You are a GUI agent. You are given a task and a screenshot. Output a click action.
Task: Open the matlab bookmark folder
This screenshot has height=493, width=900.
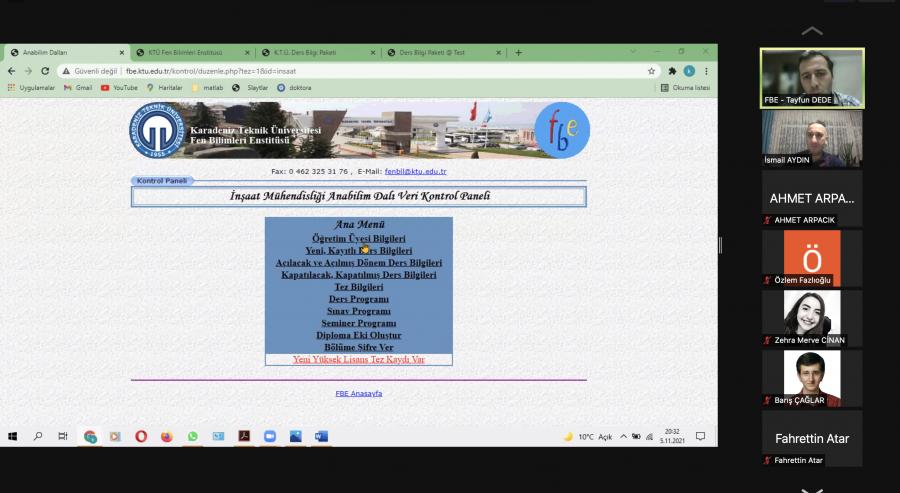point(207,88)
